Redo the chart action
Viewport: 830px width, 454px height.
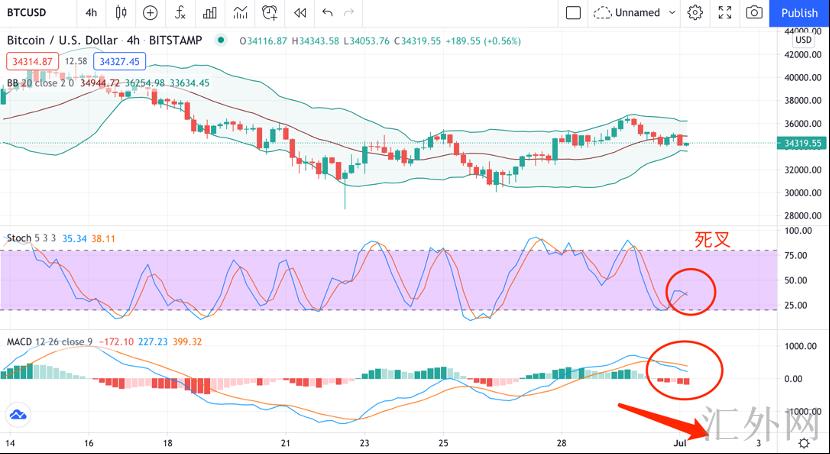349,13
